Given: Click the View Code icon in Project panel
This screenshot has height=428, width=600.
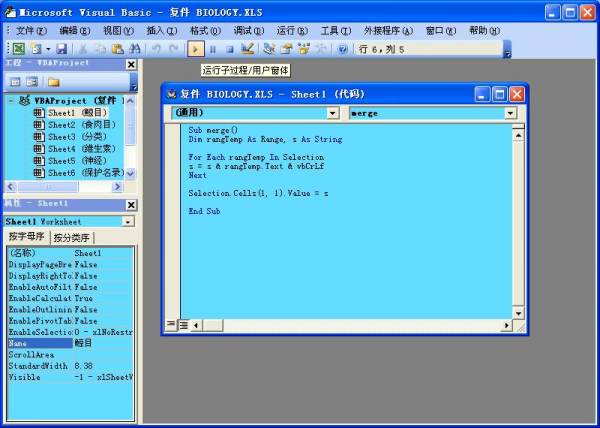Looking at the screenshot, I should pos(15,81).
